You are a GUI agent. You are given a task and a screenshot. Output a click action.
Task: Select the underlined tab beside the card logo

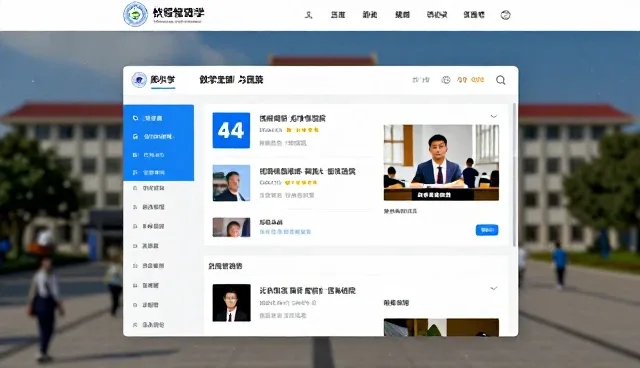162,80
